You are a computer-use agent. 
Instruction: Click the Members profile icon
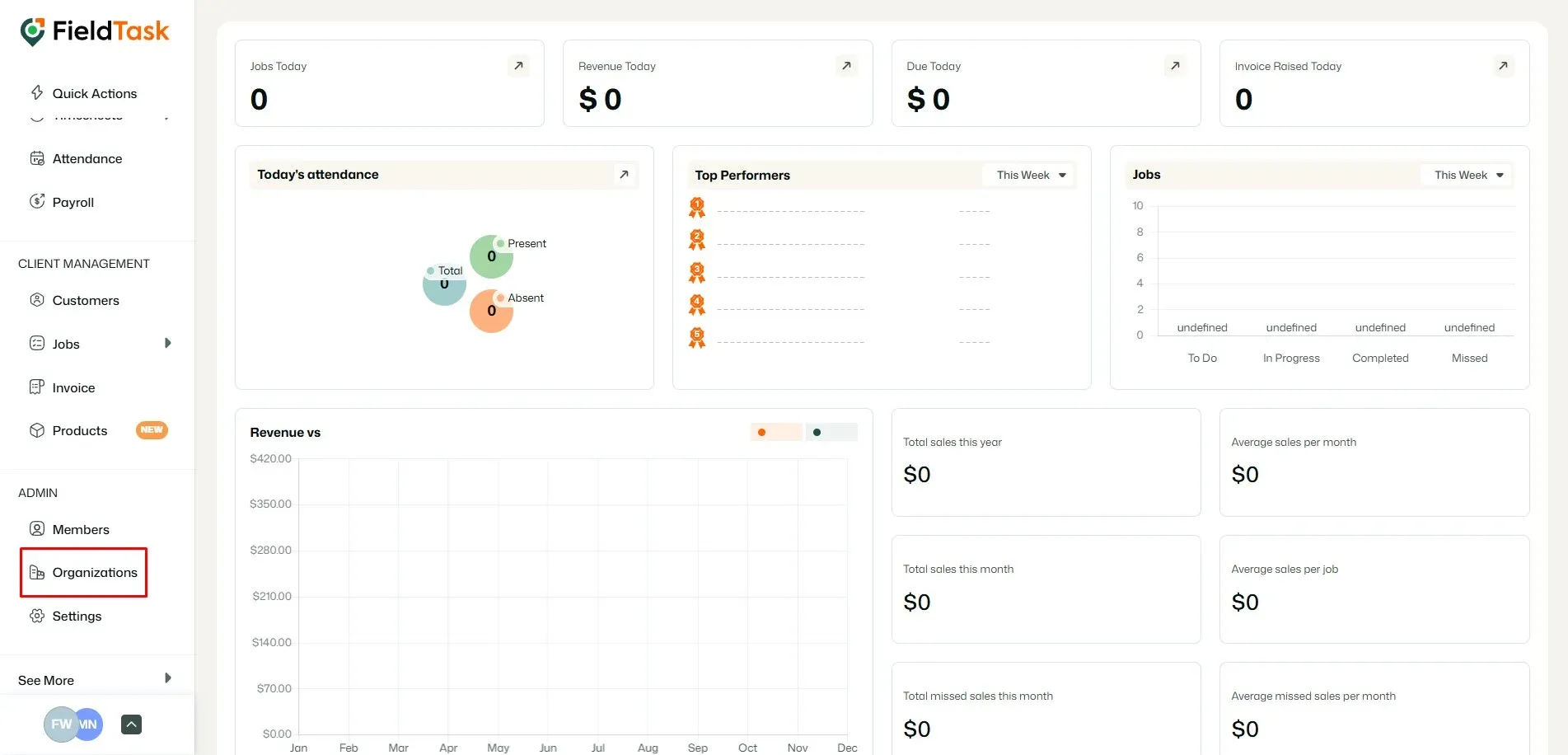pos(37,529)
